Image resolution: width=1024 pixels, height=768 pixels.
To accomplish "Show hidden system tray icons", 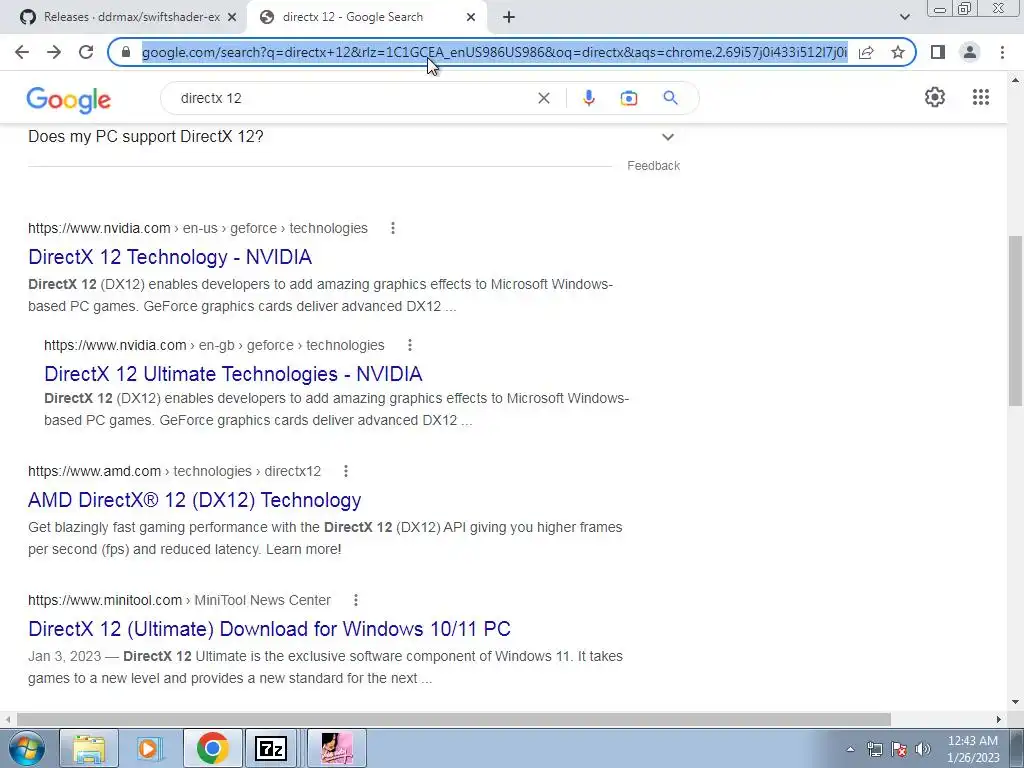I will click(850, 749).
